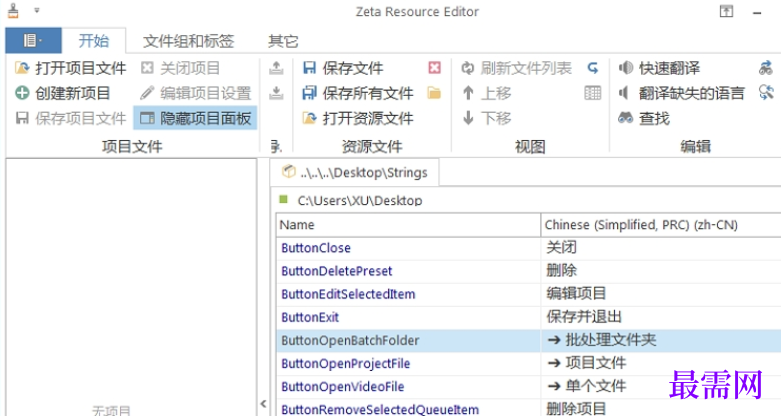Click 翻译缺失的语言 (translate missing languages)
Image resolution: width=781 pixels, height=416 pixels.
(x=681, y=93)
